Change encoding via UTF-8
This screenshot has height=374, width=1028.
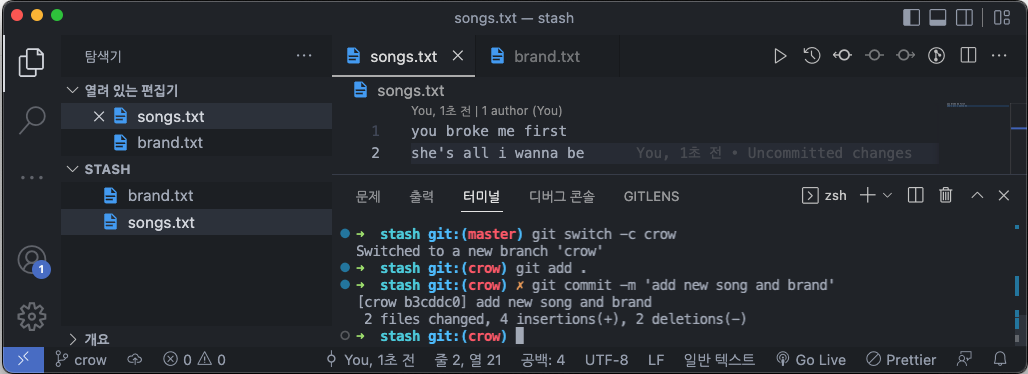click(606, 360)
